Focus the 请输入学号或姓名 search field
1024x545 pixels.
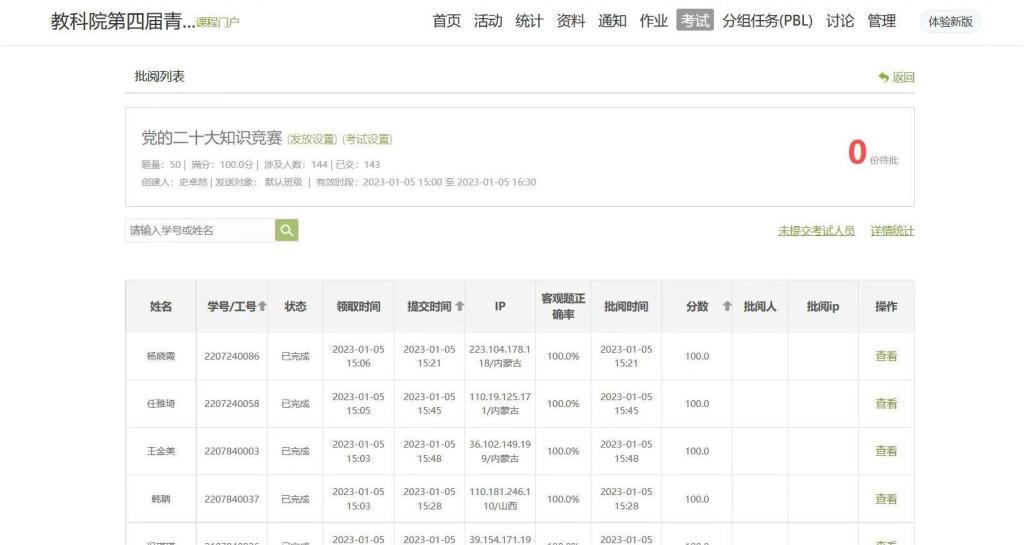click(x=200, y=231)
